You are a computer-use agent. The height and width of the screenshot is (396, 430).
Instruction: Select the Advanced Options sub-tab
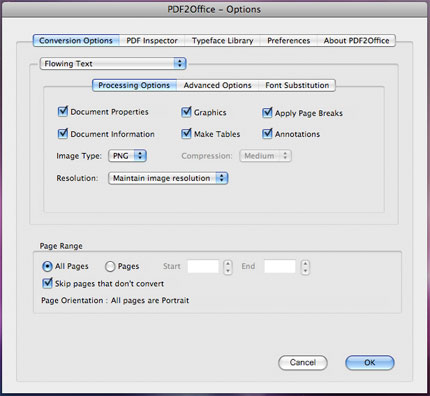[x=218, y=85]
